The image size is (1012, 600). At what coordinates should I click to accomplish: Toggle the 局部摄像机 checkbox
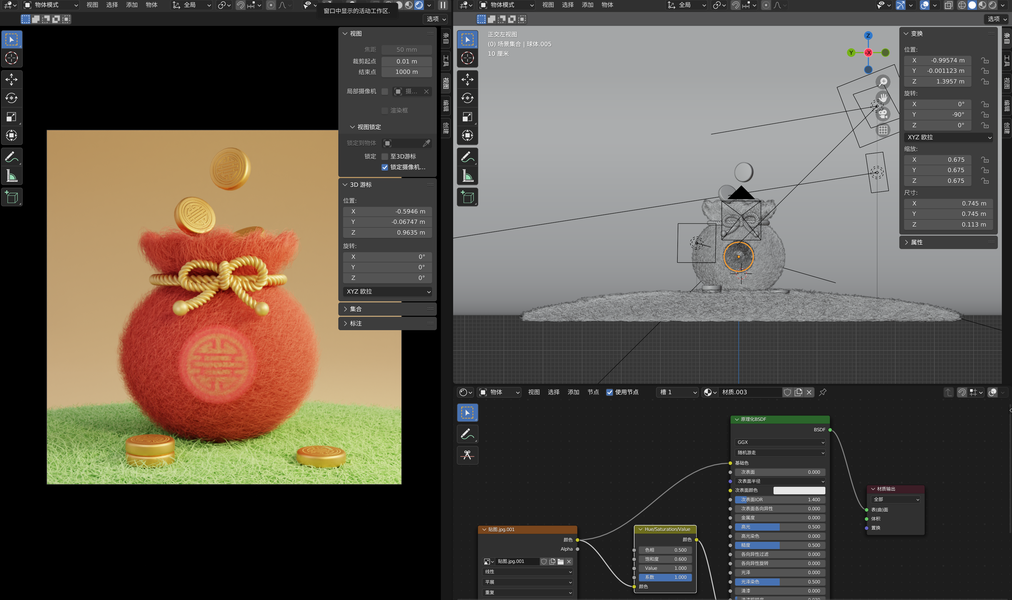[385, 92]
